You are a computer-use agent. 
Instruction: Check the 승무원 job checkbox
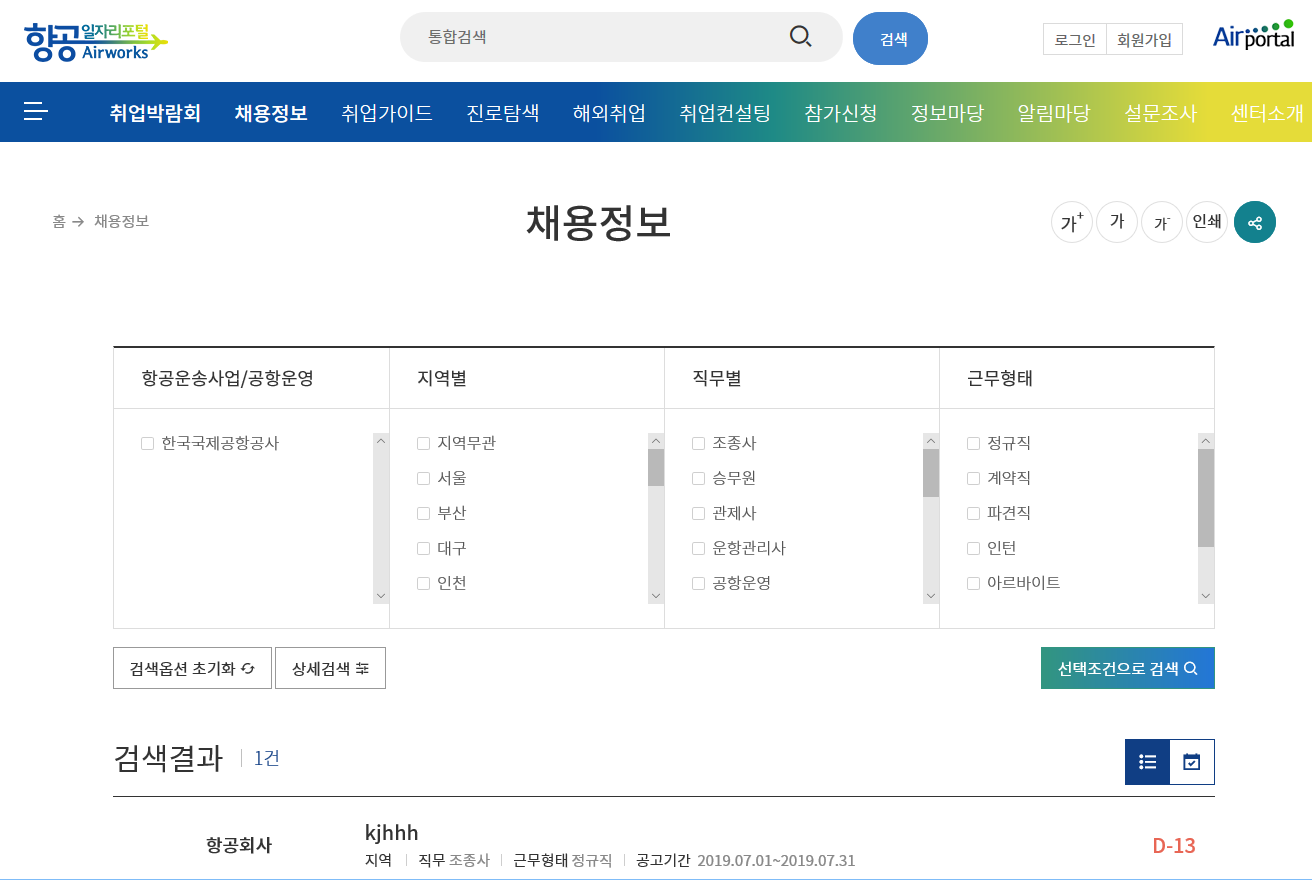698,478
